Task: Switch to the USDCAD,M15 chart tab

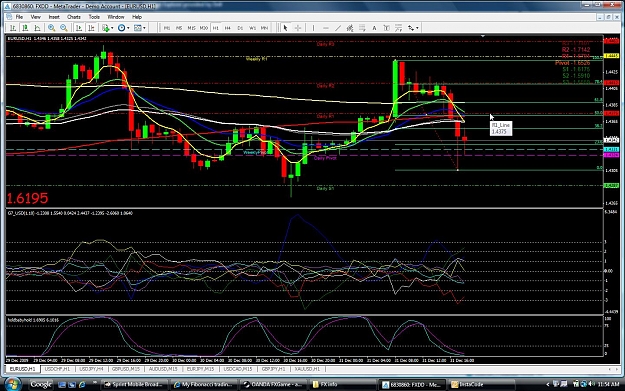Action: [238, 369]
